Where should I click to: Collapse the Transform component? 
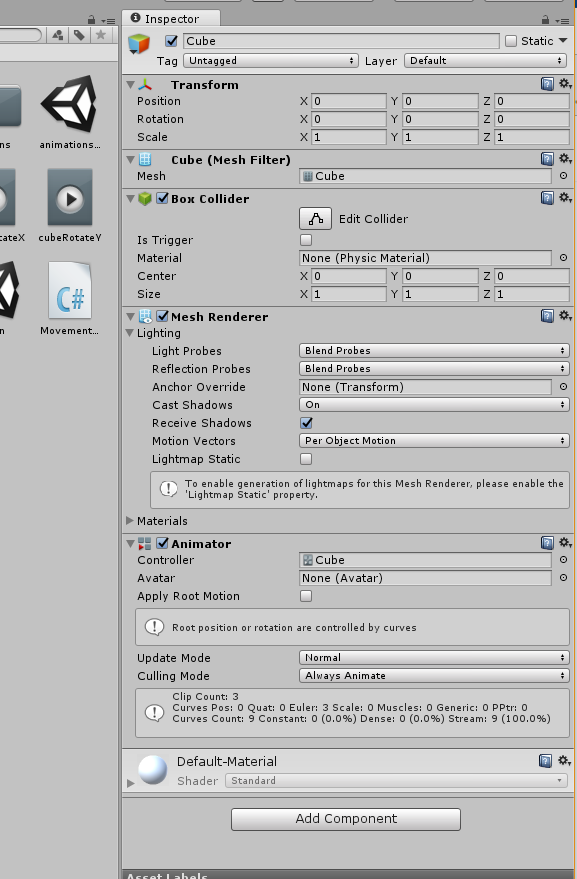pyautogui.click(x=131, y=84)
